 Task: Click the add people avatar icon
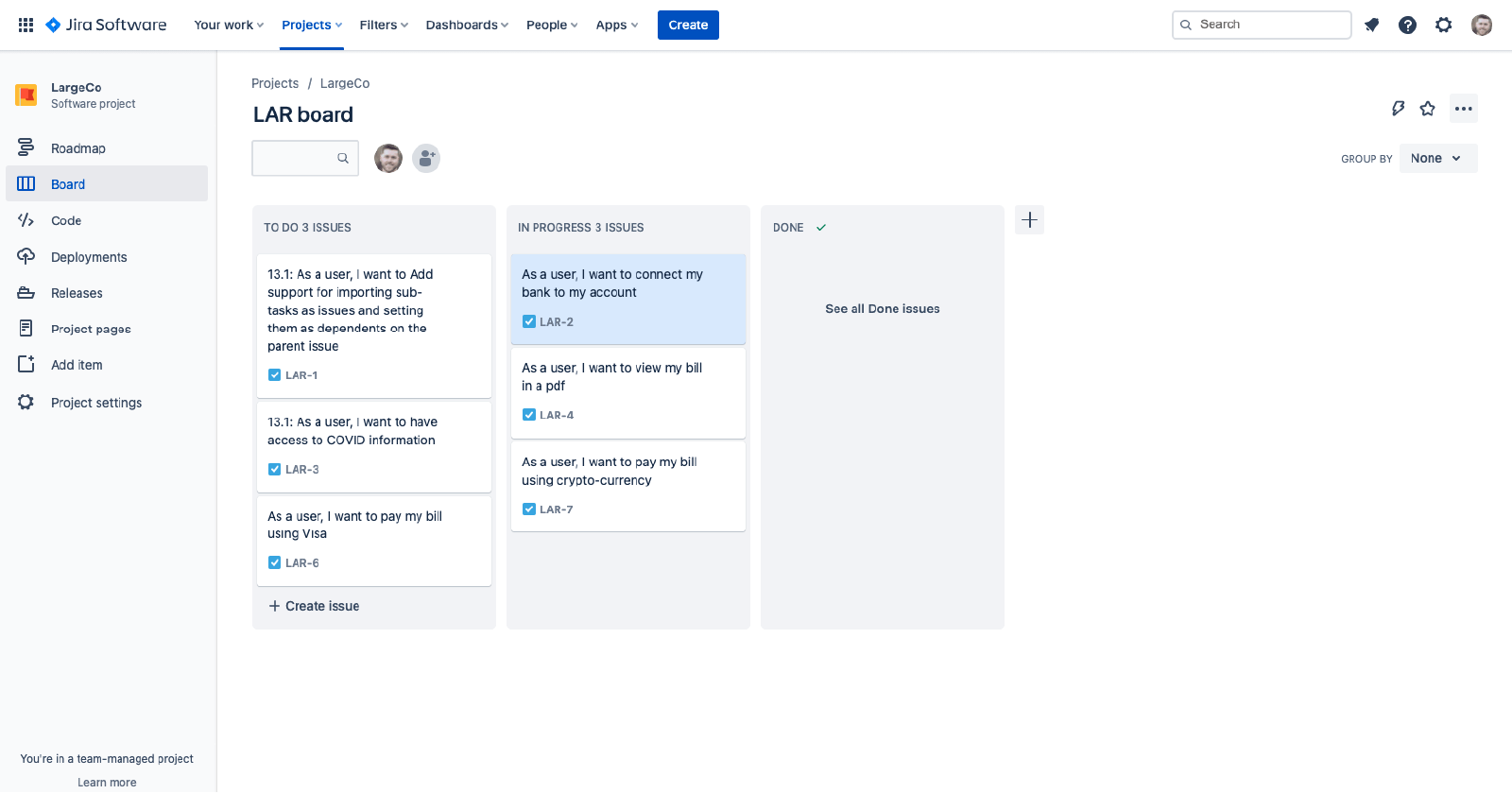pos(426,158)
